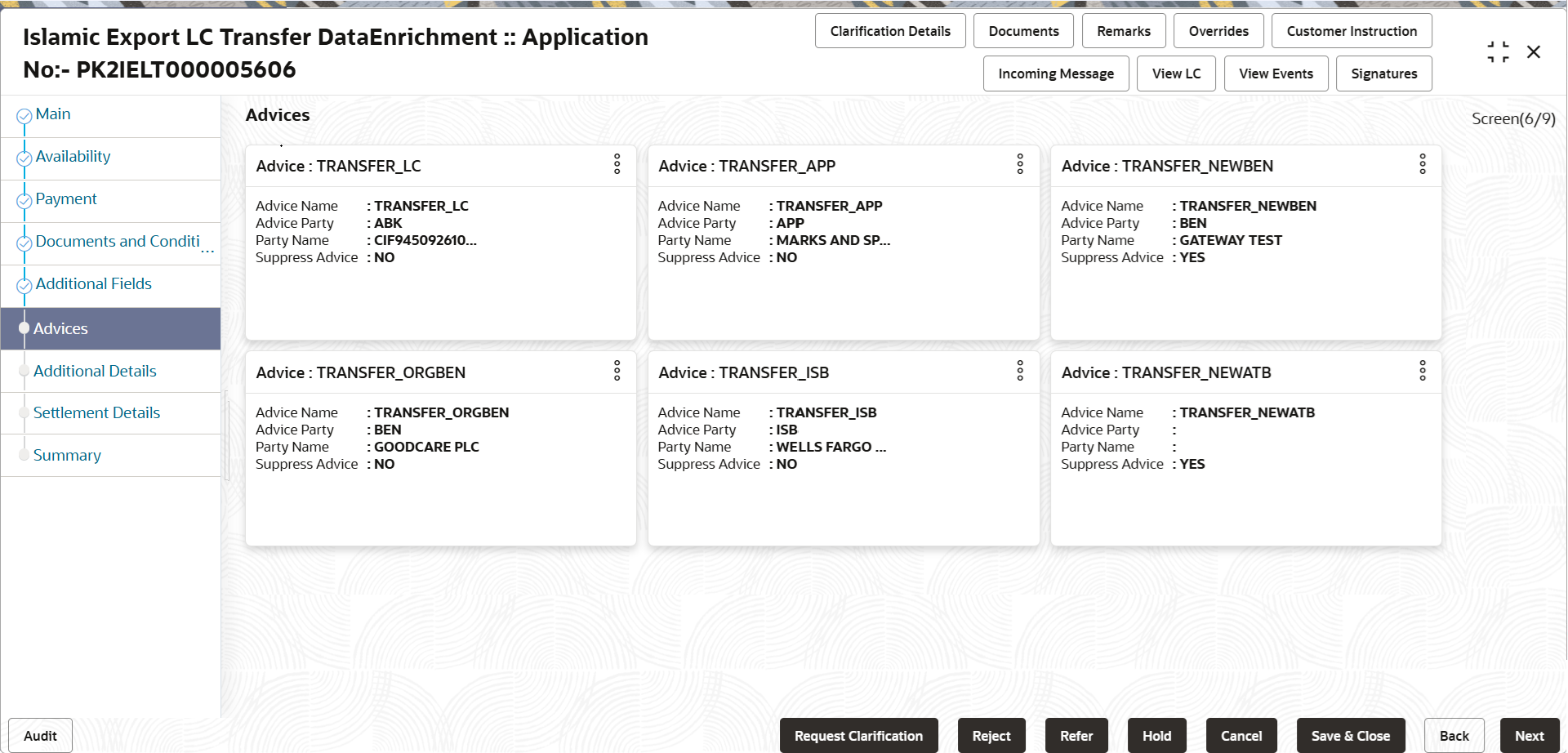Navigate to the Summary step
The width and height of the screenshot is (1568, 753).
pos(67,456)
